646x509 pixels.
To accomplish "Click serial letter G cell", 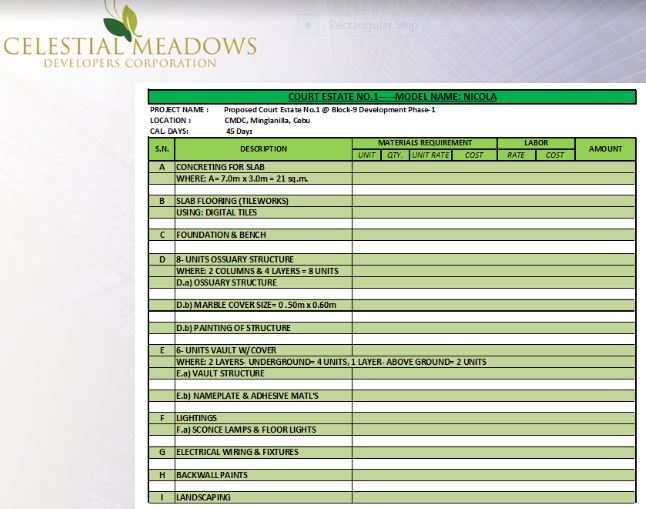I will tap(162, 452).
